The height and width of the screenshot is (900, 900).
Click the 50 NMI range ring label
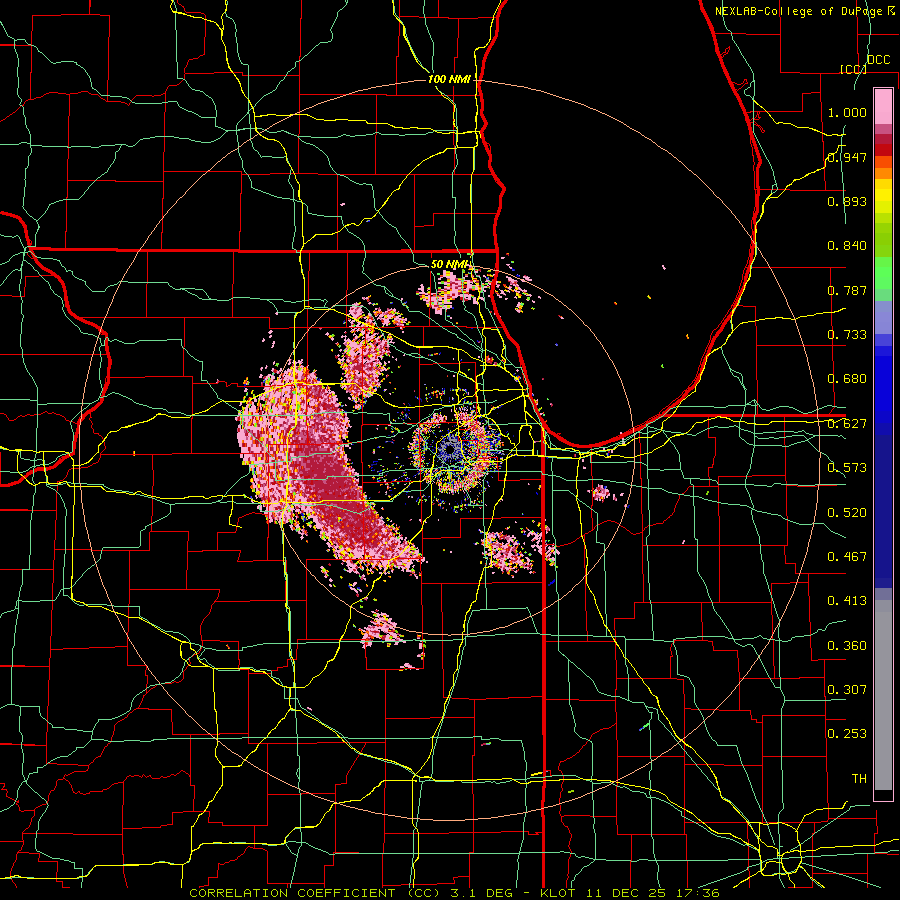click(x=451, y=264)
